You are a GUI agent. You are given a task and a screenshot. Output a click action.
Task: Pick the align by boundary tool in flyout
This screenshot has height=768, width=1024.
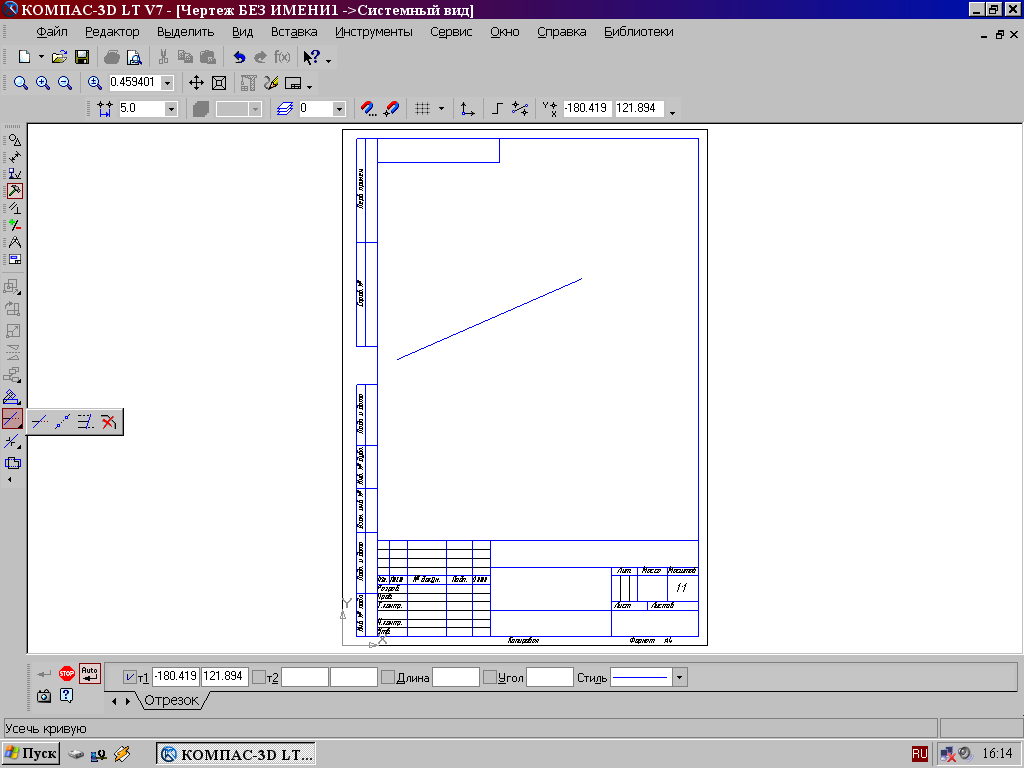[85, 422]
